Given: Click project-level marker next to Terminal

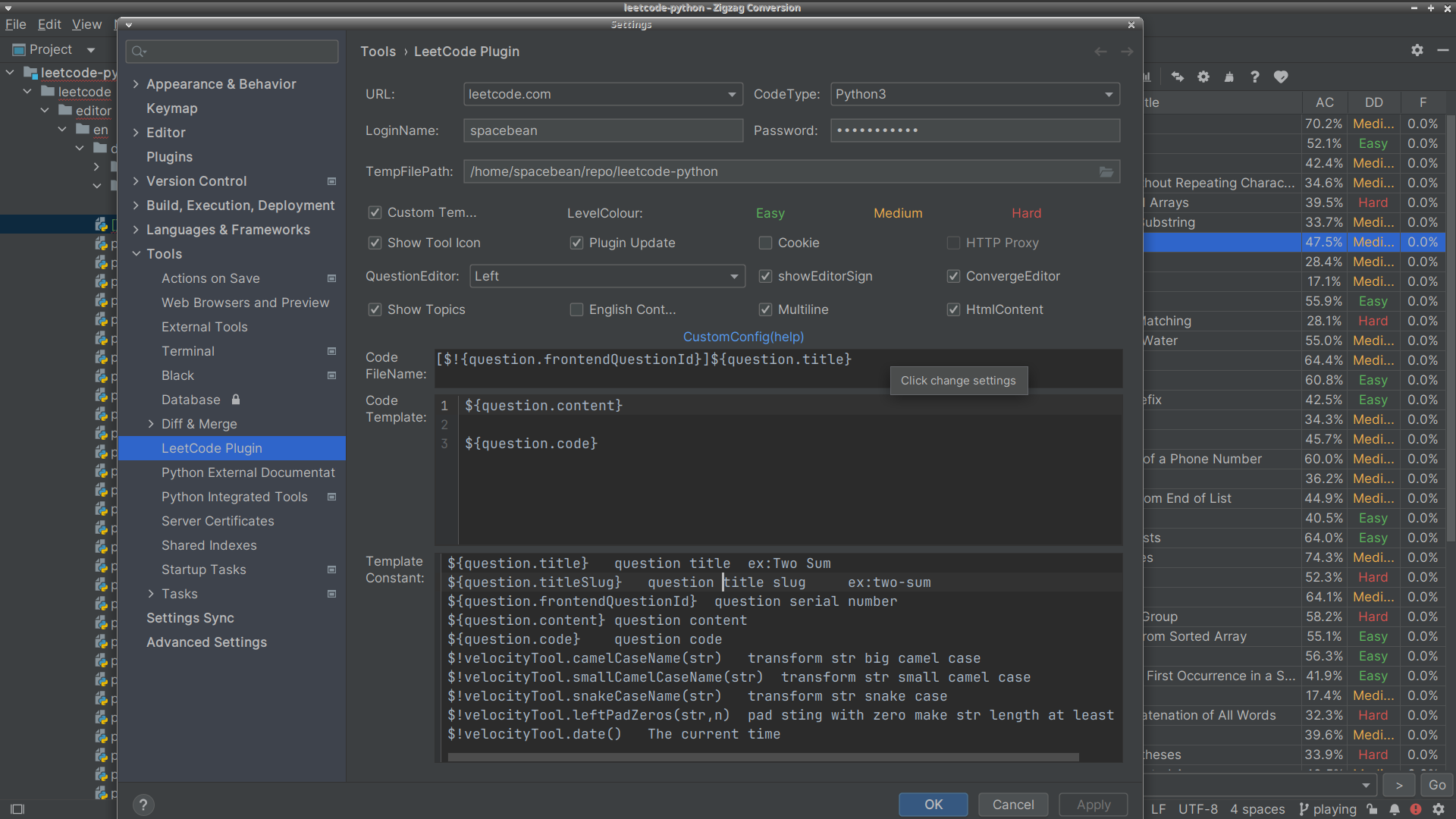Looking at the screenshot, I should 331,351.
